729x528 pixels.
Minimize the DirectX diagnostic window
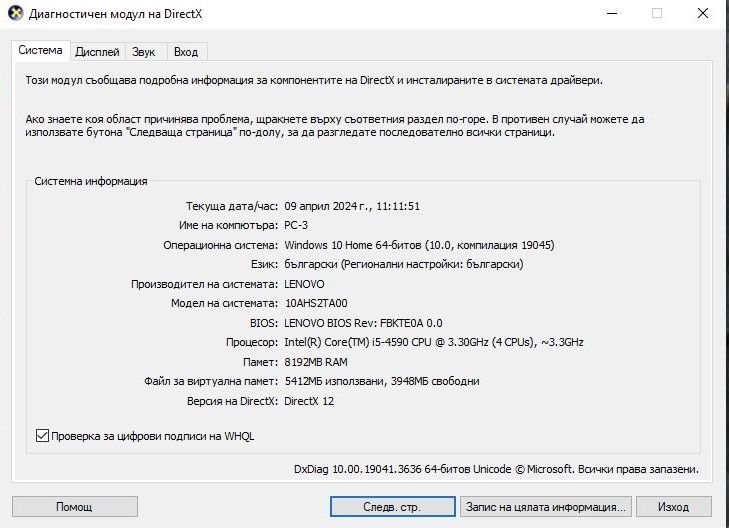point(611,14)
